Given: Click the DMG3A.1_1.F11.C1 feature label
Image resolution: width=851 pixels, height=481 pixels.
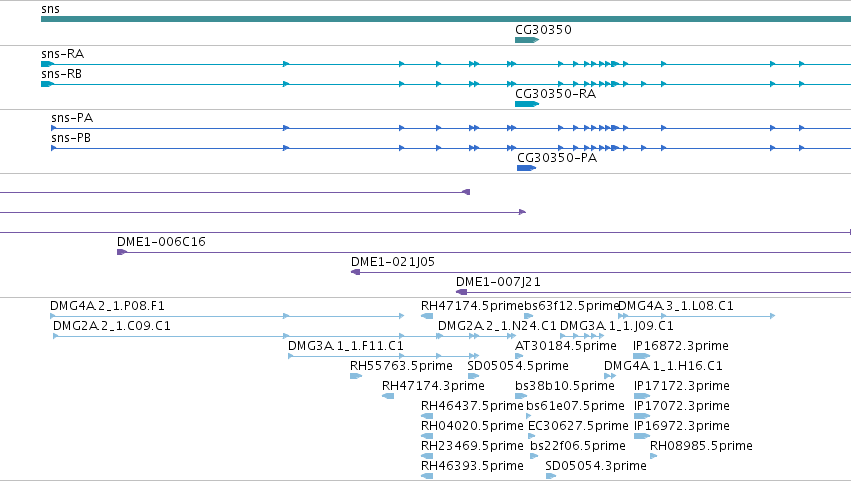Looking at the screenshot, I should coord(346,346).
